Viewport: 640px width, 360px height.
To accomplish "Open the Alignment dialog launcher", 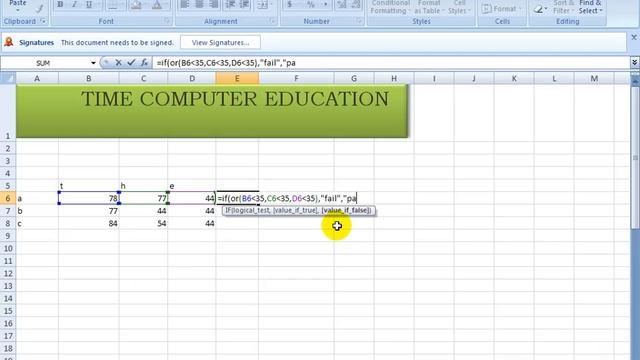I will [x=273, y=21].
